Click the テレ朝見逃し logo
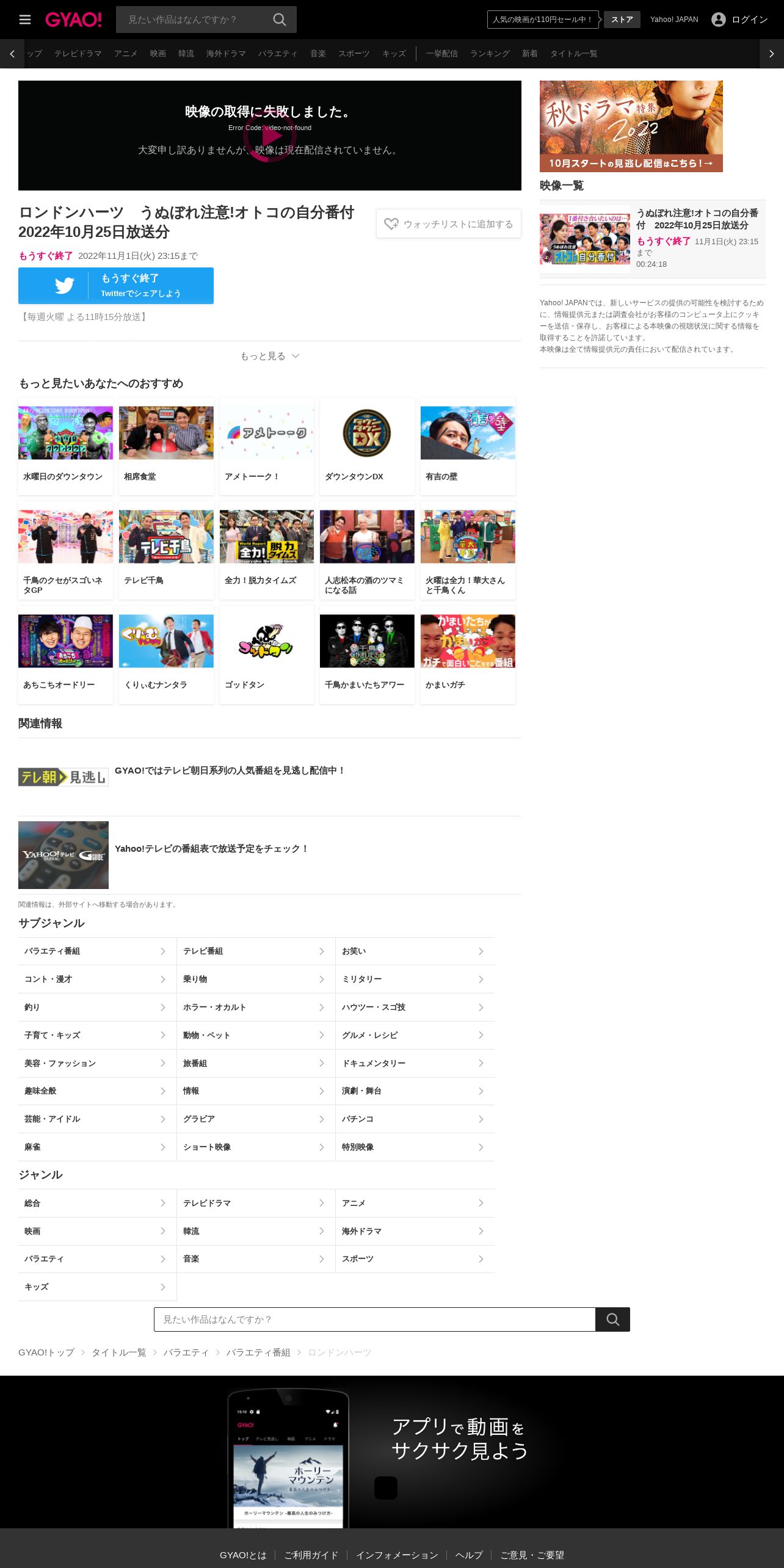This screenshot has height=1568, width=784. point(64,777)
